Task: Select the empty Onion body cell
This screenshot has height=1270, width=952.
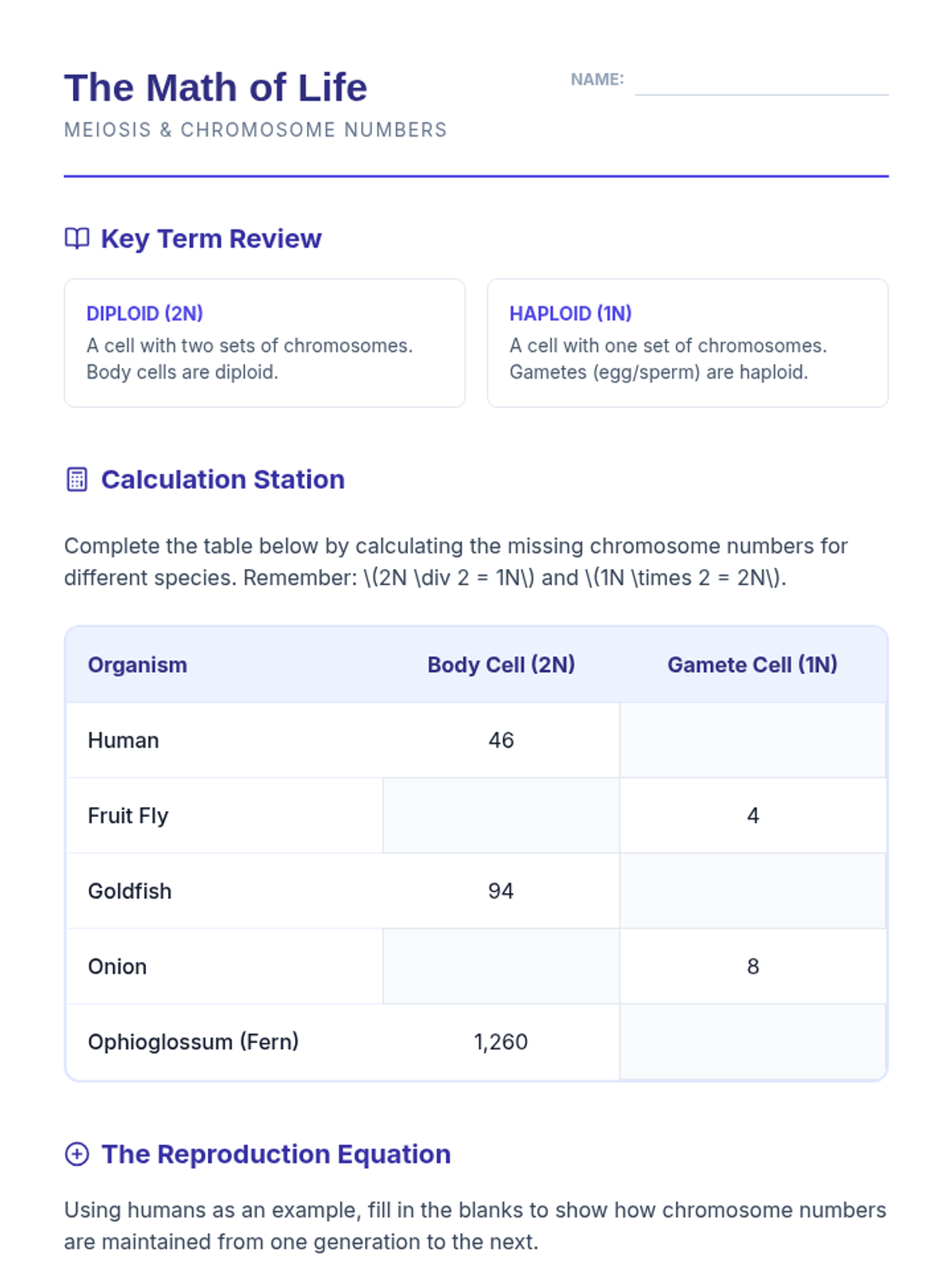Action: [x=501, y=966]
